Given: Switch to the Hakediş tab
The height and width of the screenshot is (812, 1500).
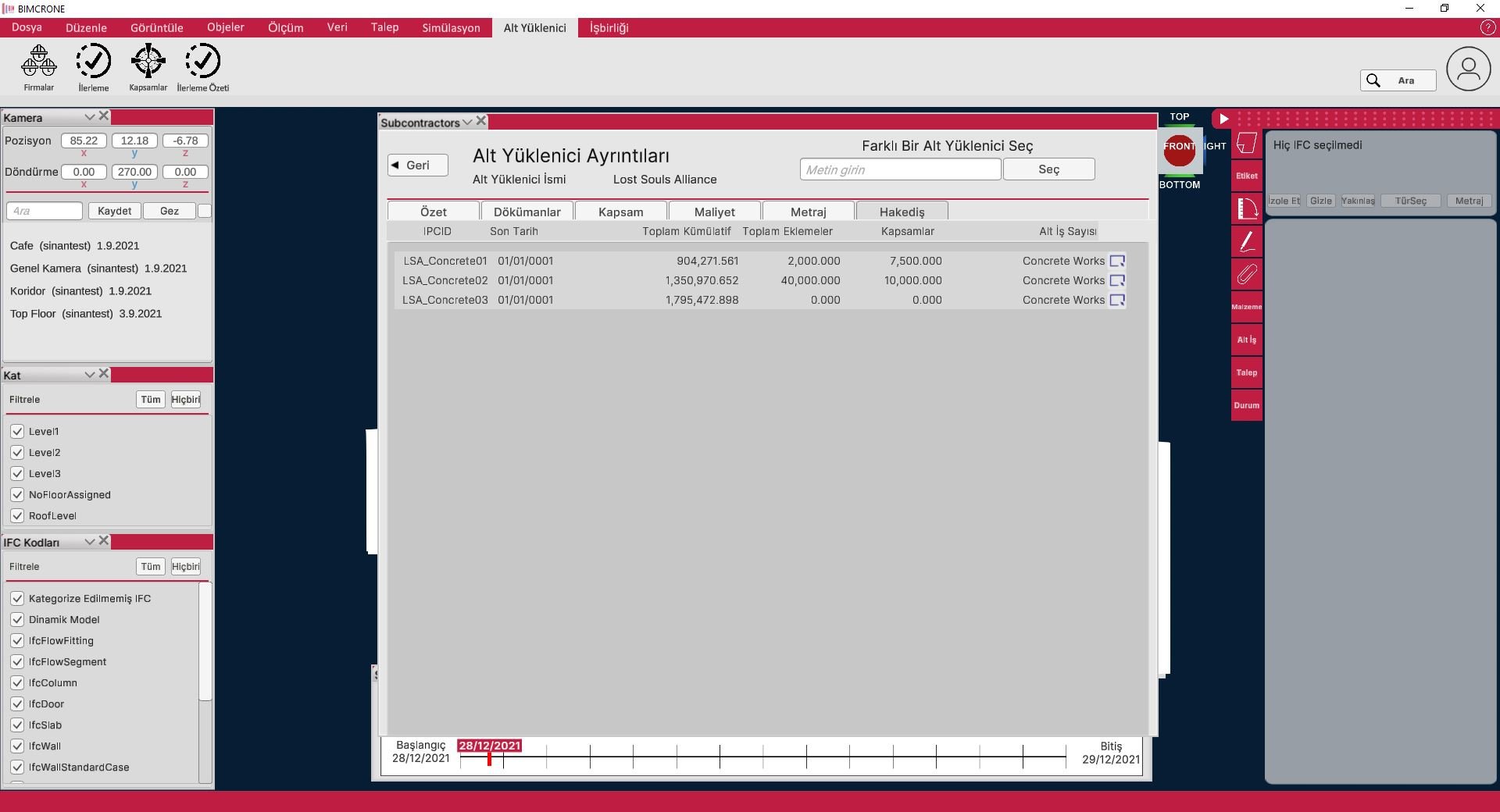Looking at the screenshot, I should coord(902,212).
